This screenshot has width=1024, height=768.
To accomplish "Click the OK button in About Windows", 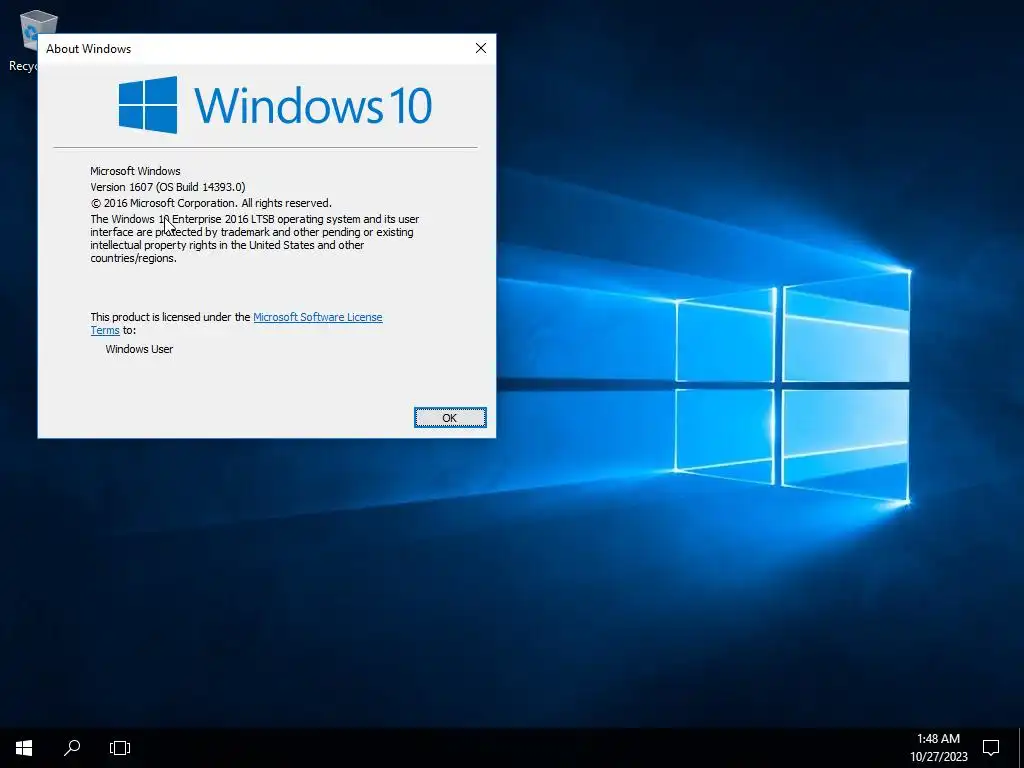I will (450, 417).
